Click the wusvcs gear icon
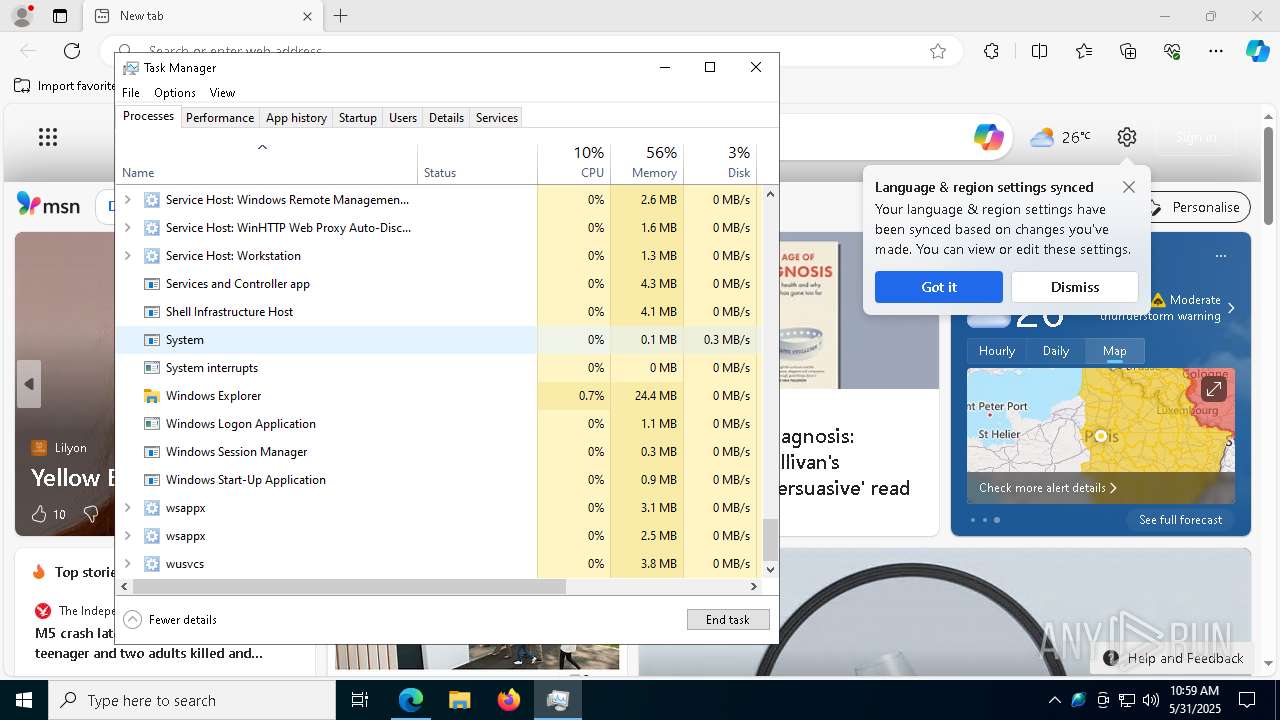The image size is (1280, 720). (152, 564)
